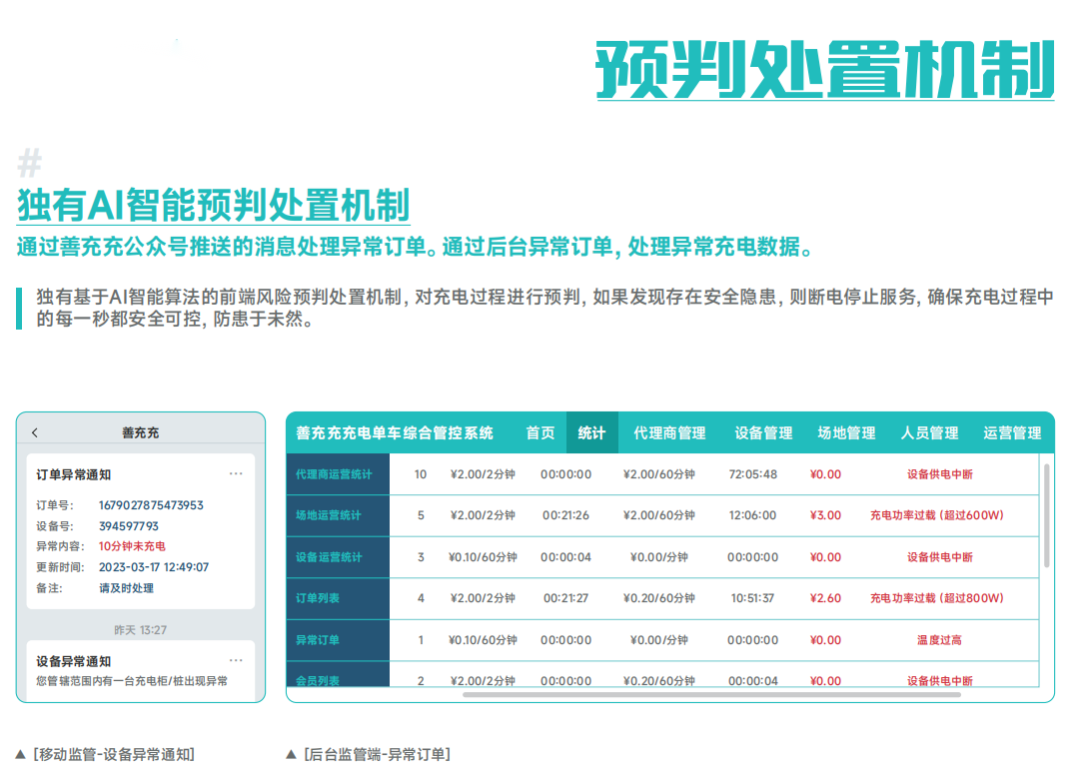Switch to the 运营管理 tab
Screen dimensions: 1080x776
pos(1012,433)
